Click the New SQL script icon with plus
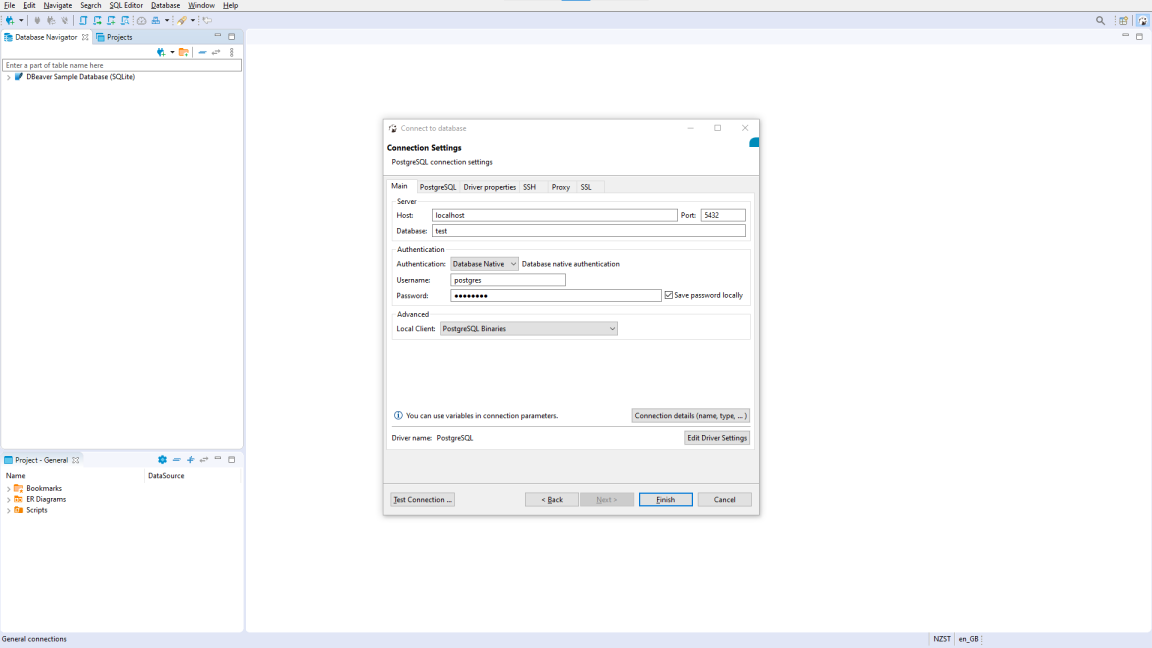Image resolution: width=1152 pixels, height=648 pixels. pos(111,21)
